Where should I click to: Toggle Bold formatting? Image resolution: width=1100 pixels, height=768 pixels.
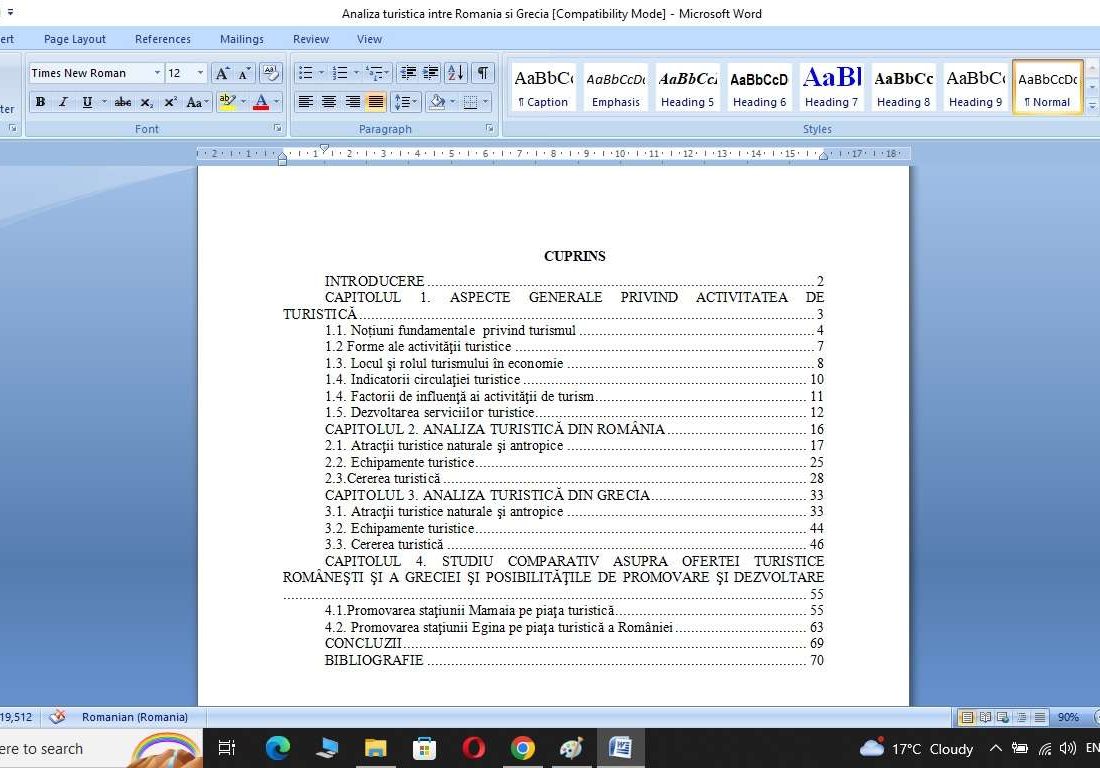[x=40, y=102]
